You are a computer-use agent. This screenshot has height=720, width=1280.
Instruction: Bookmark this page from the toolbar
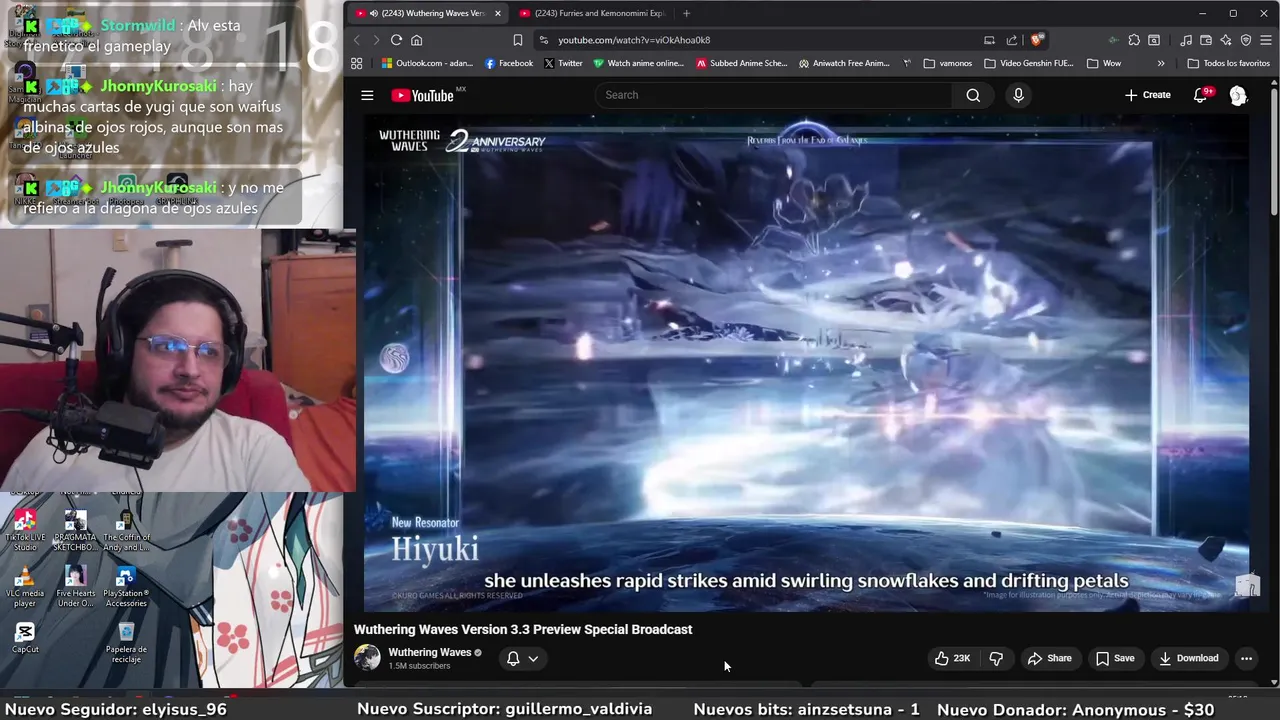[x=518, y=40]
